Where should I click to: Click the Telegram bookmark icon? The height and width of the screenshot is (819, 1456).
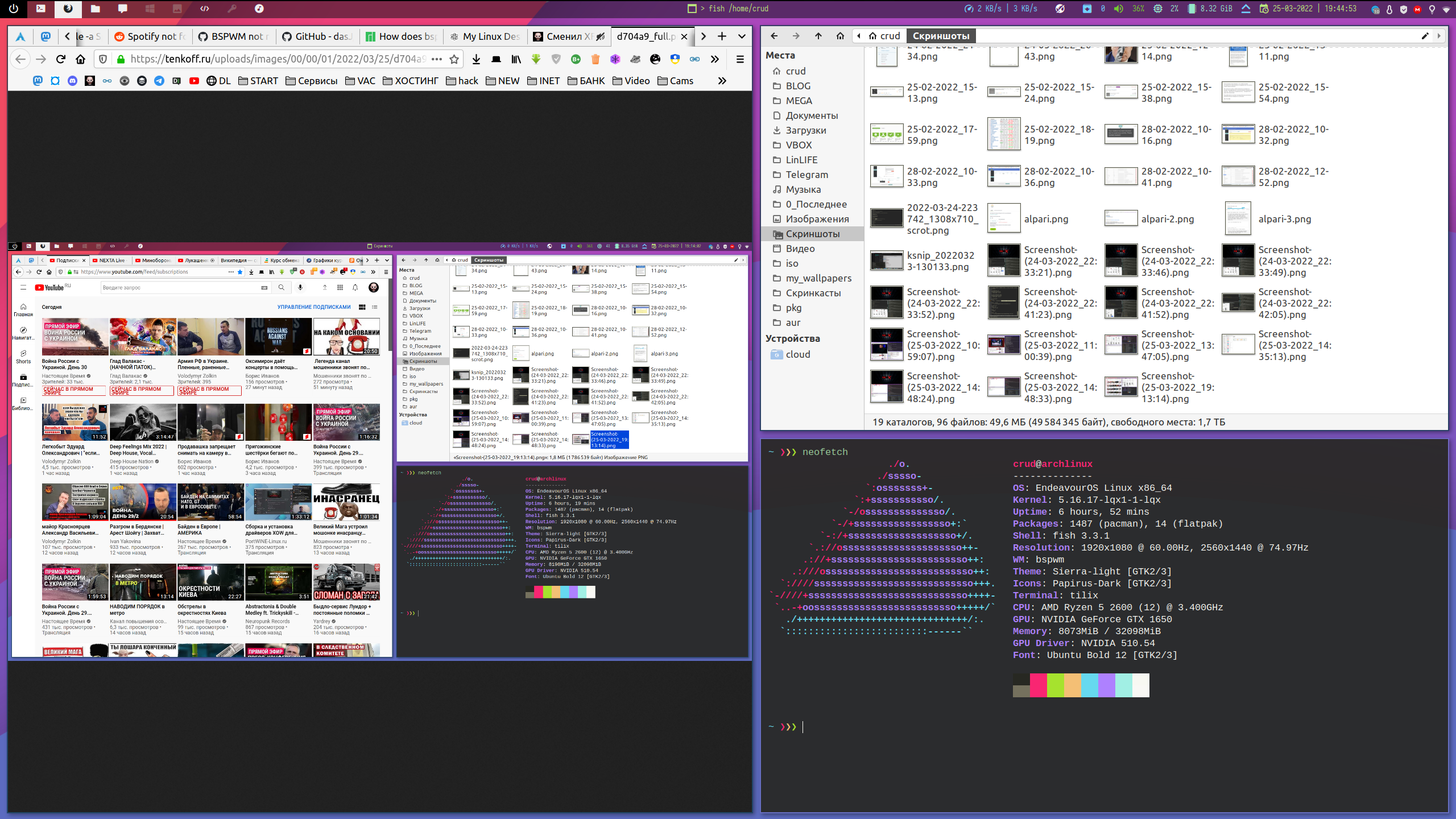[159, 81]
